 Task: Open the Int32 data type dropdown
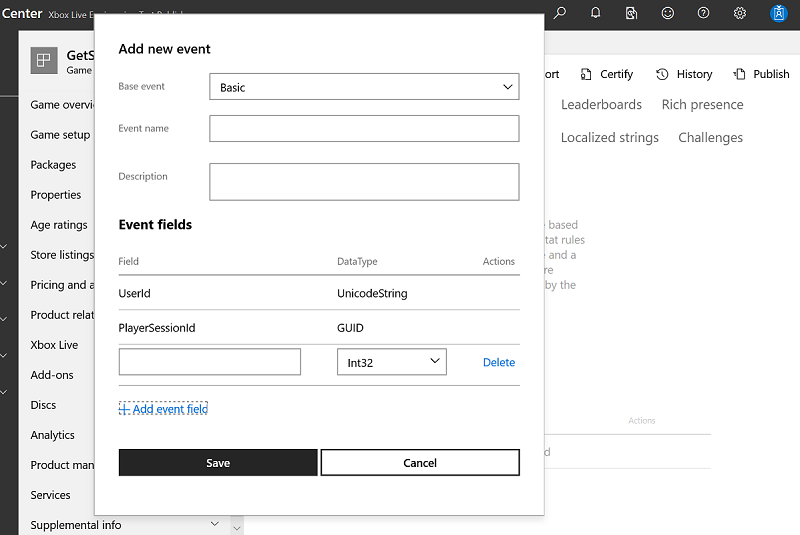click(392, 362)
